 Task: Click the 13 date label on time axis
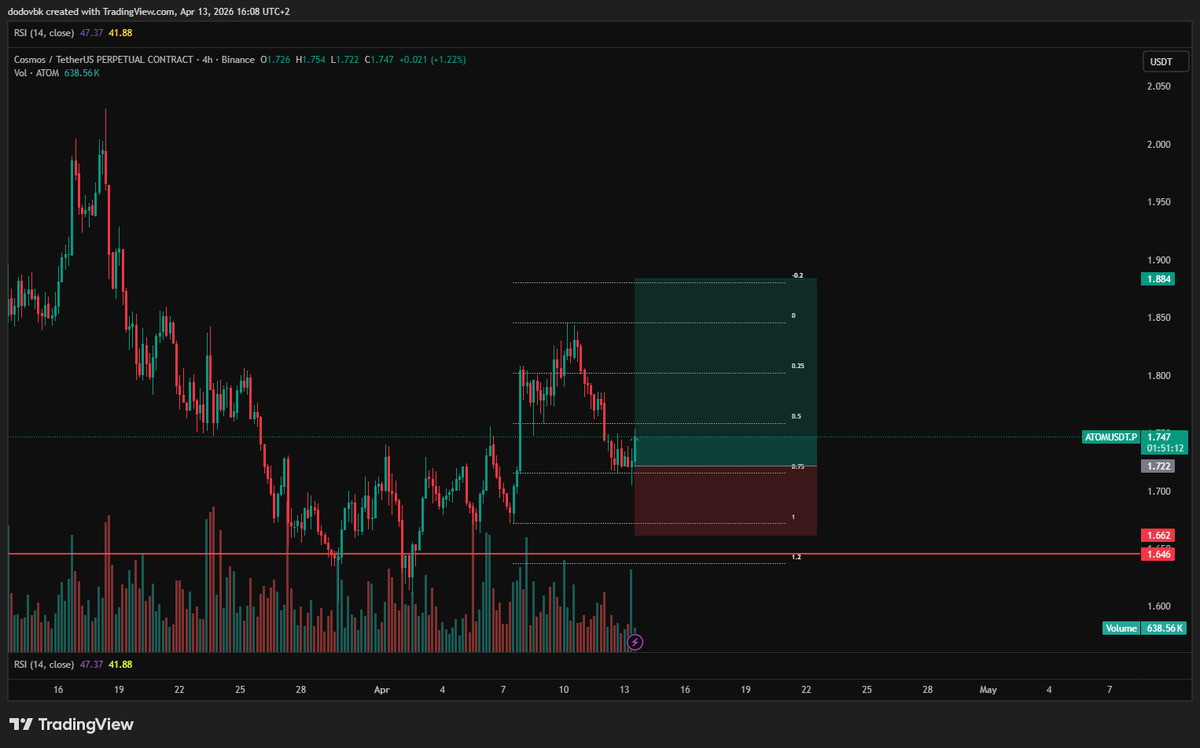pyautogui.click(x=625, y=690)
